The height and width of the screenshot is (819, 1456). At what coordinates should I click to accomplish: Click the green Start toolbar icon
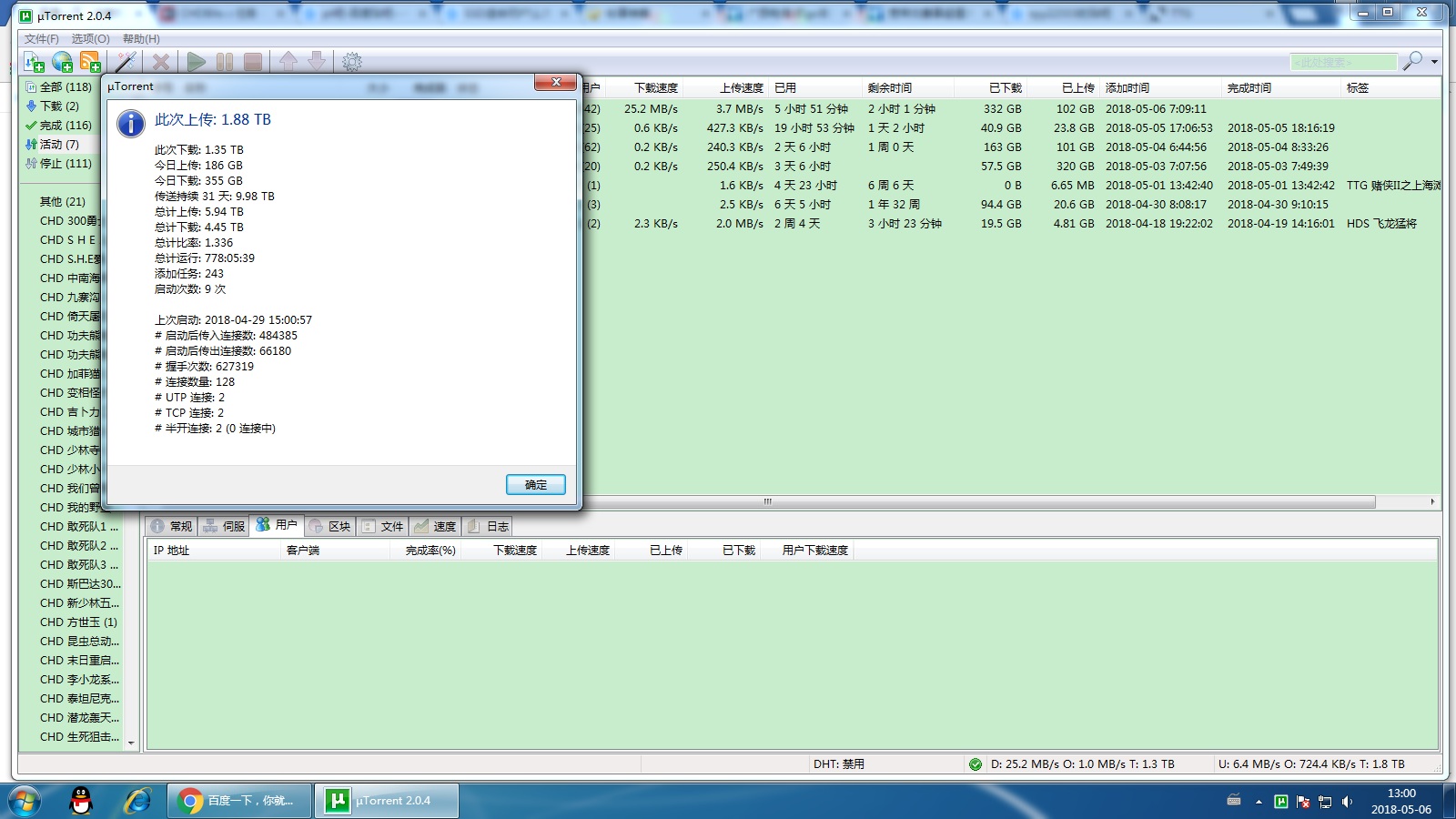click(x=196, y=62)
